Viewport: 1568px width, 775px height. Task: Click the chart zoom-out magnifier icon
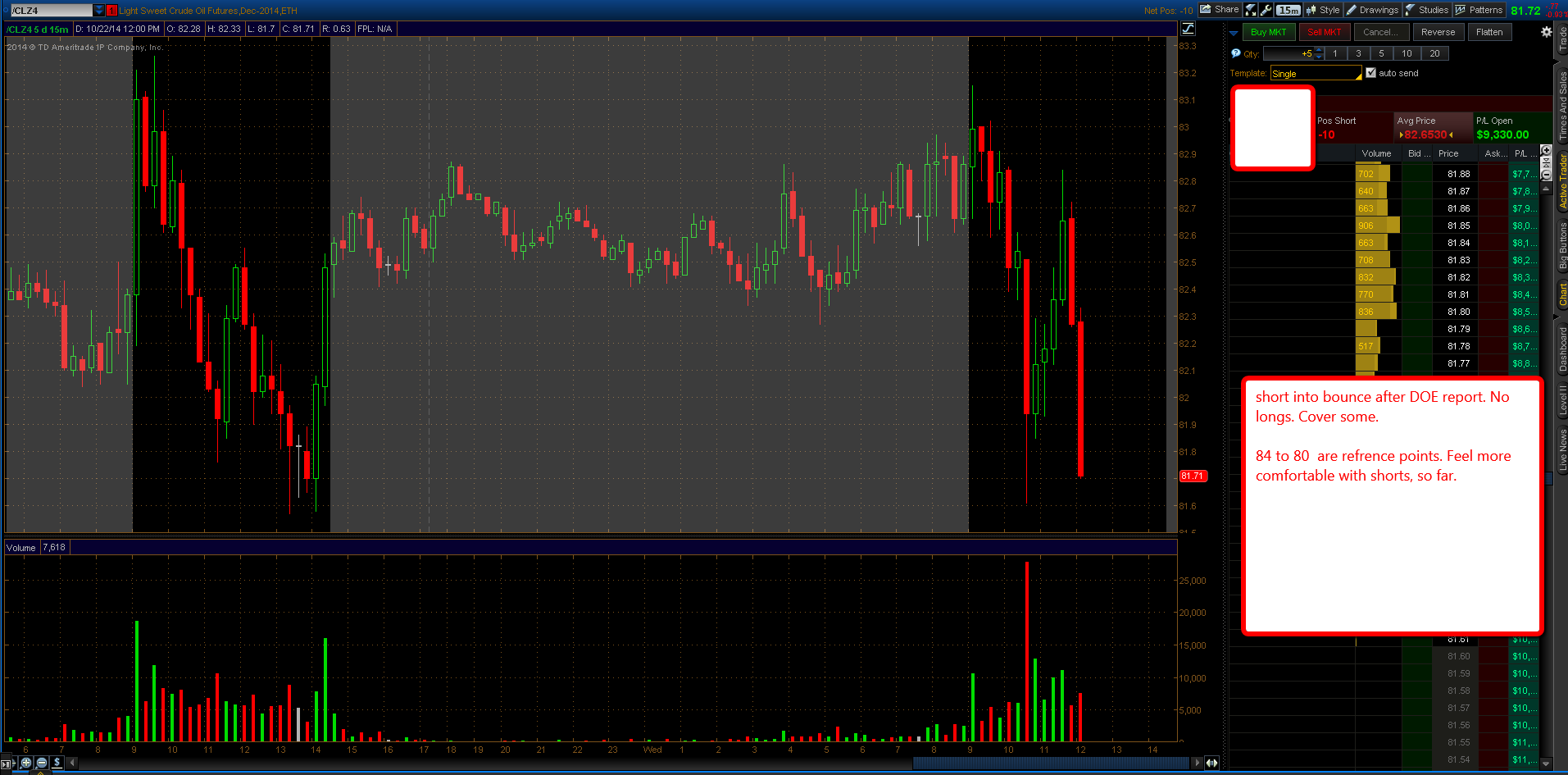pyautogui.click(x=41, y=763)
